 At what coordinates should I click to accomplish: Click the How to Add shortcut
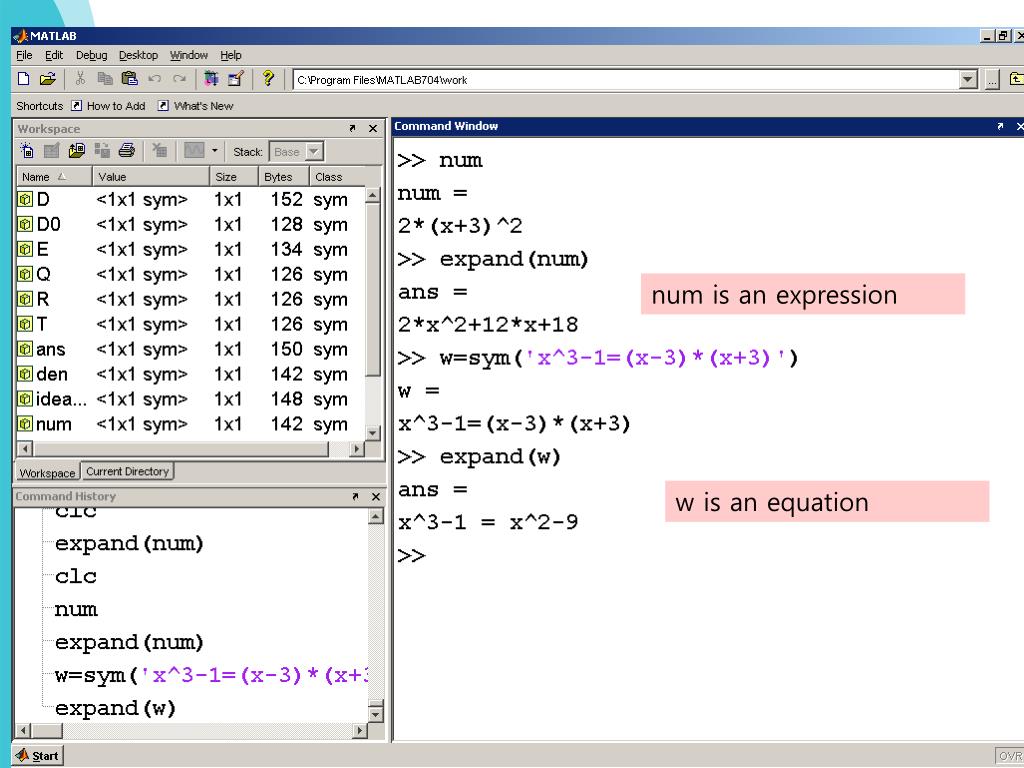pos(108,106)
